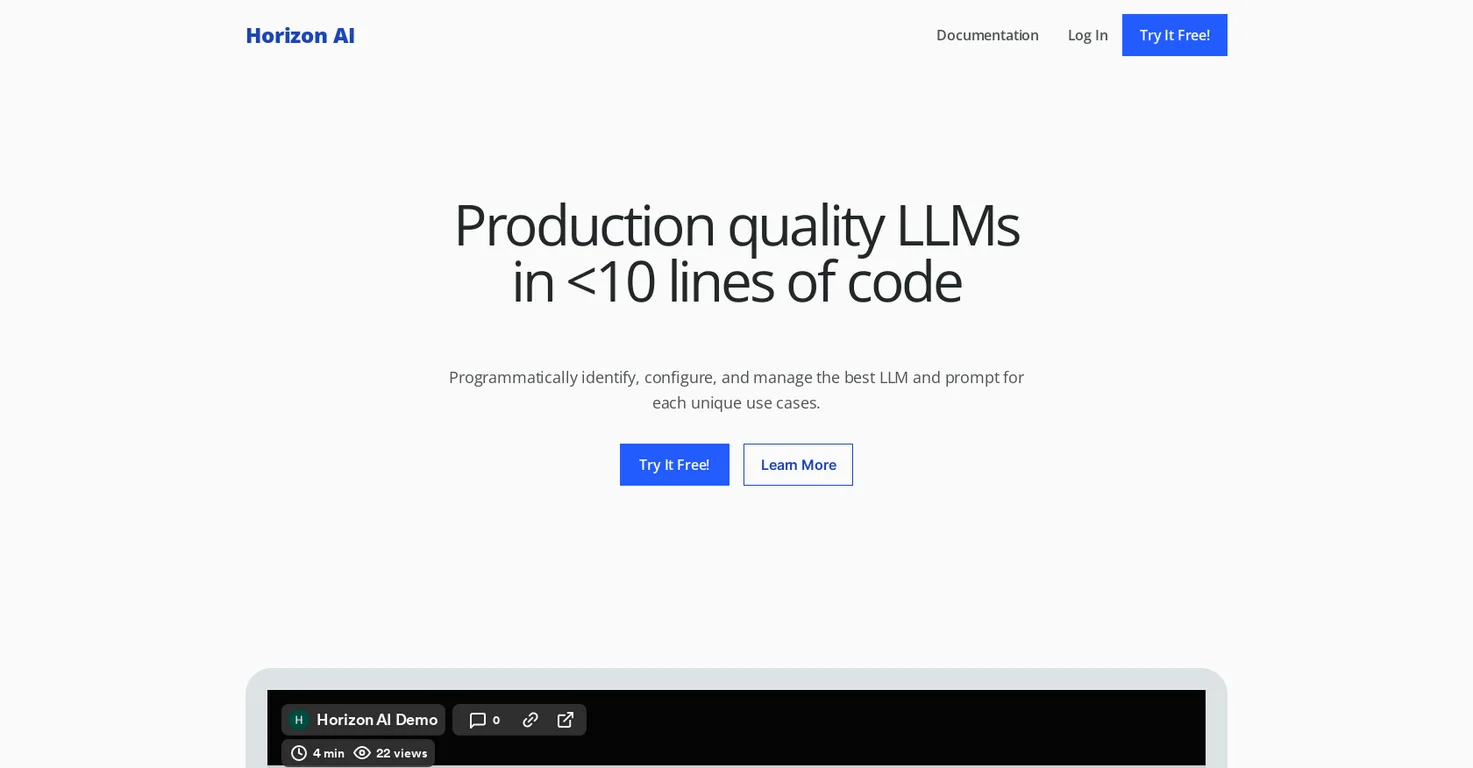The width and height of the screenshot is (1473, 768).
Task: Click Try It Free! below the headline
Action: coord(674,465)
